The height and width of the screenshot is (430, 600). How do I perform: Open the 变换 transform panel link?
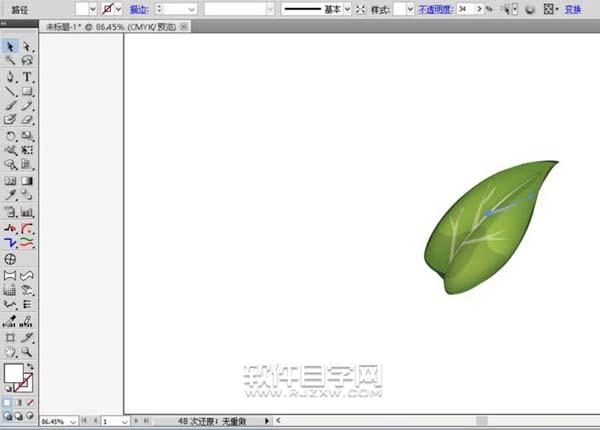[573, 9]
